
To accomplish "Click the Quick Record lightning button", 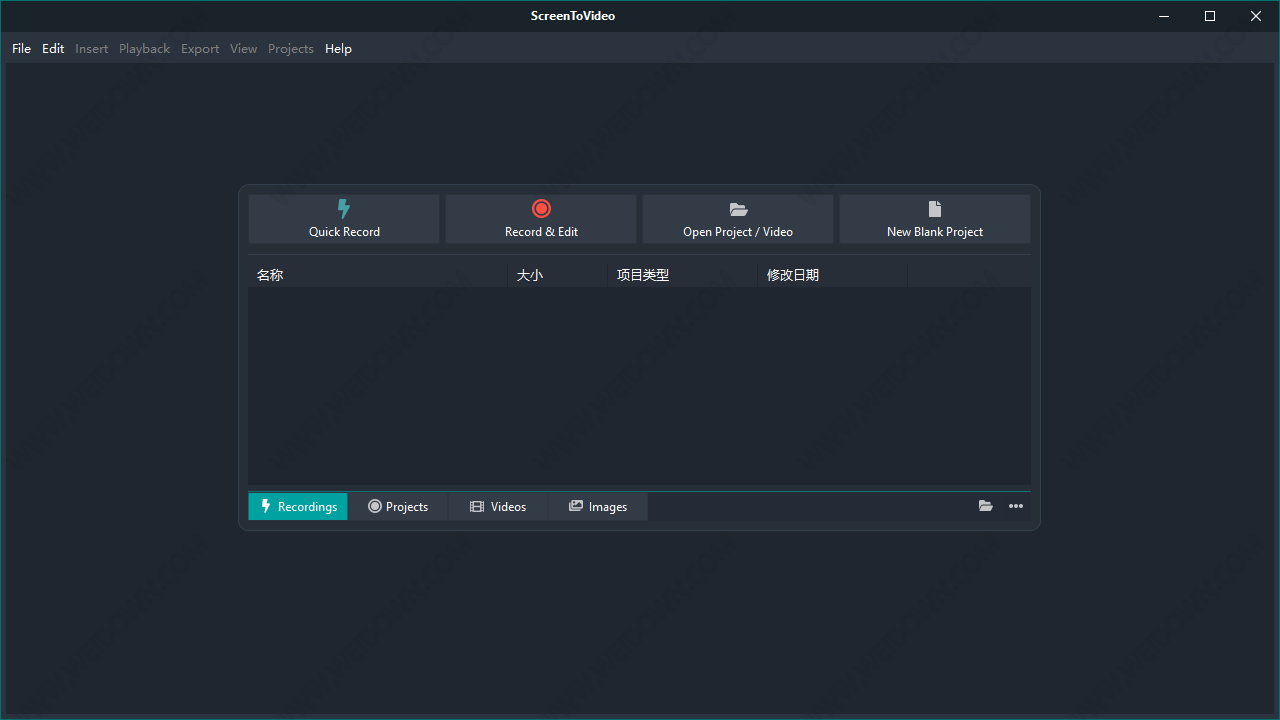I will pos(344,219).
